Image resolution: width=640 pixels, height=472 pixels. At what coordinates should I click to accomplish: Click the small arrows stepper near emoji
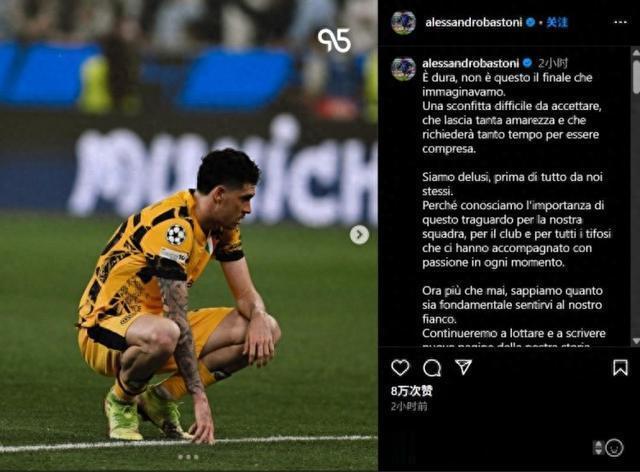click(x=598, y=448)
